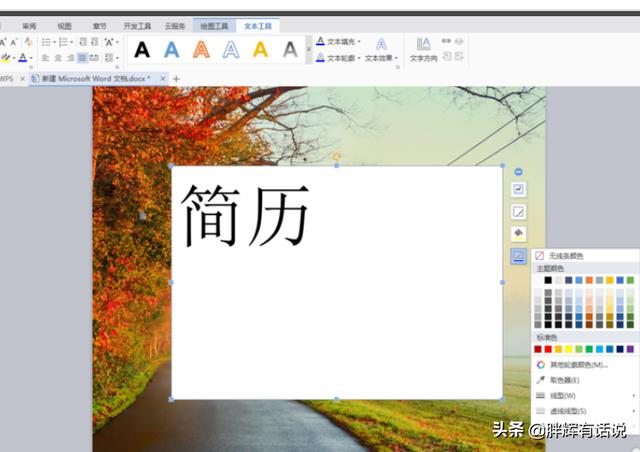The width and height of the screenshot is (640, 452).
Task: Click the shape fill bucket floating button
Action: coord(518,234)
